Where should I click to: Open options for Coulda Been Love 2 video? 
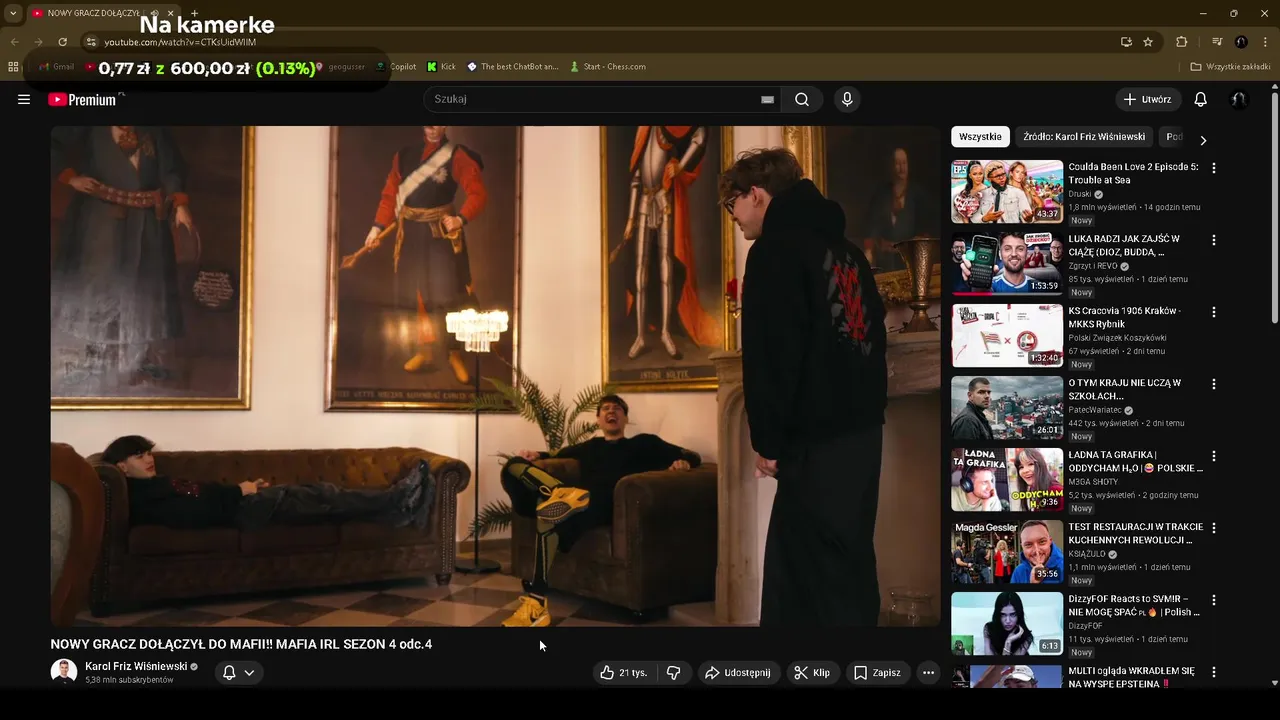pyautogui.click(x=1214, y=168)
